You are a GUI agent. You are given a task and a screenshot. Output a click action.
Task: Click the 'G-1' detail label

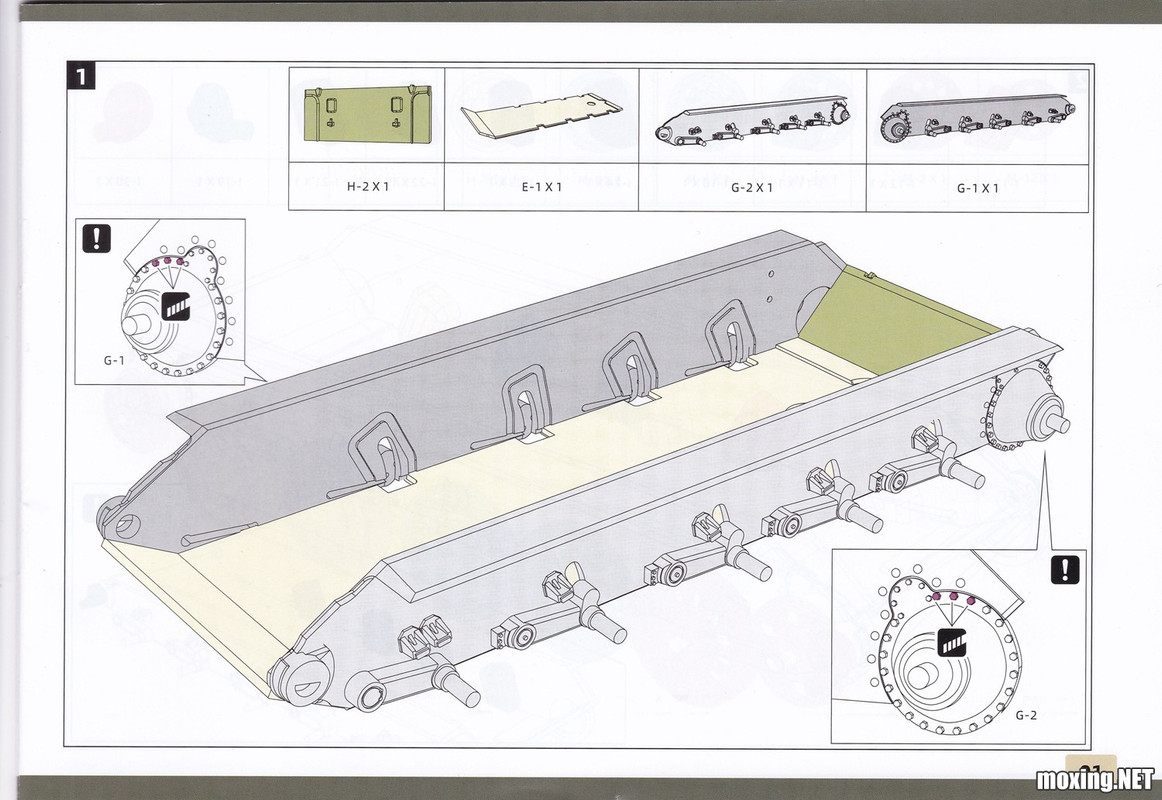114,361
